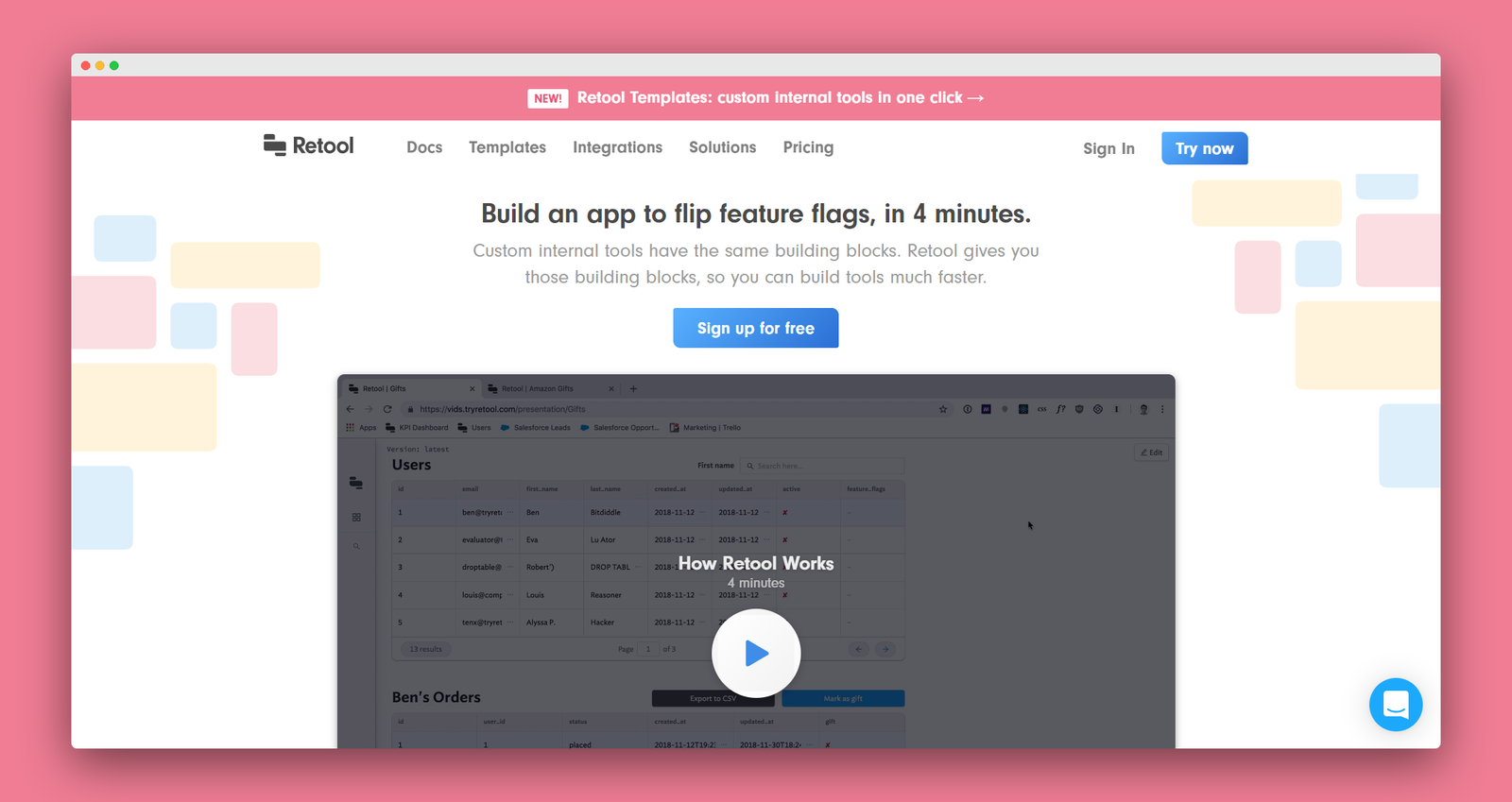Image resolution: width=1512 pixels, height=802 pixels.
Task: Play the How Retool Works video
Action: point(756,653)
